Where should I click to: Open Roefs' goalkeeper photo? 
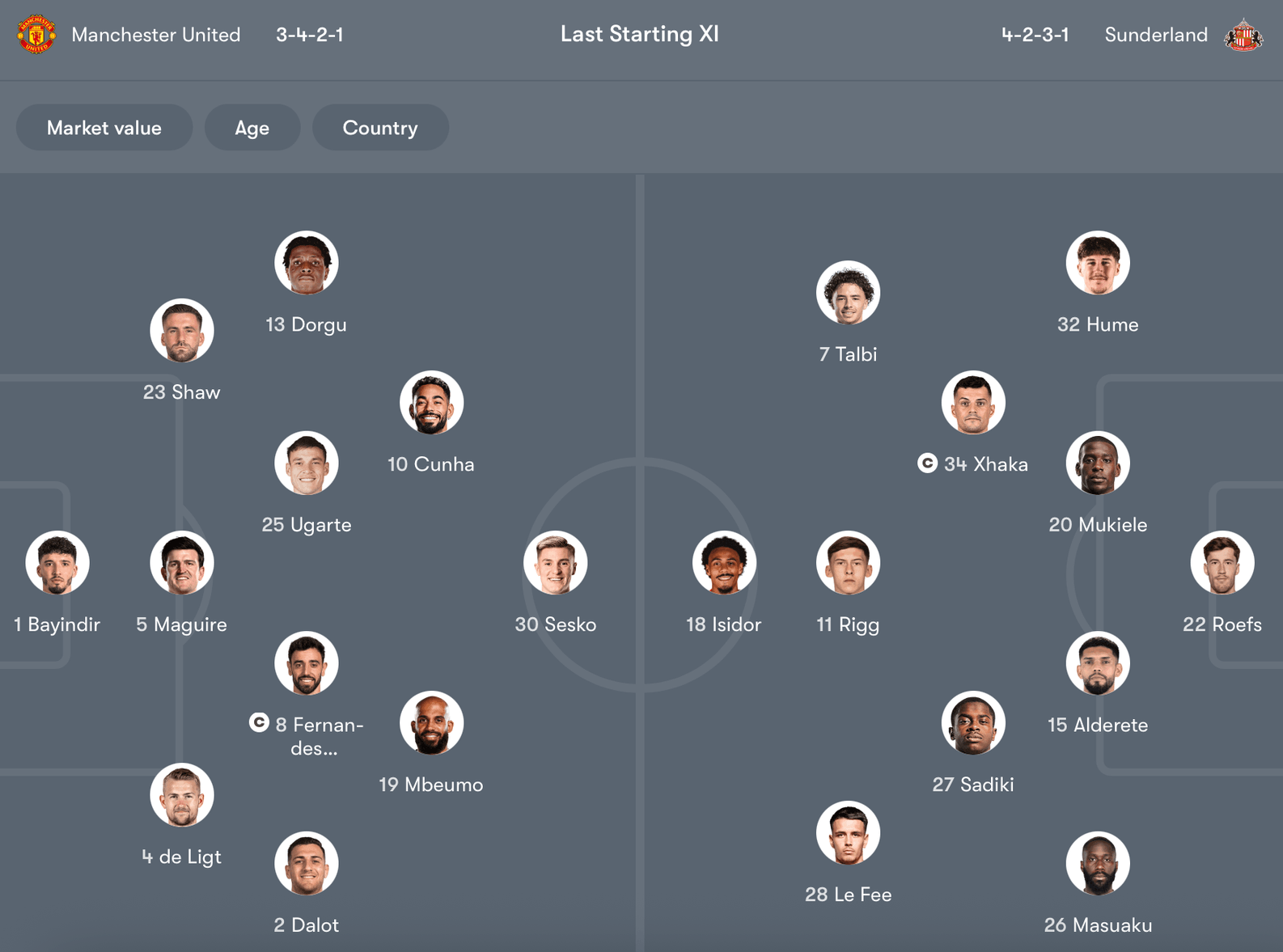[1222, 563]
